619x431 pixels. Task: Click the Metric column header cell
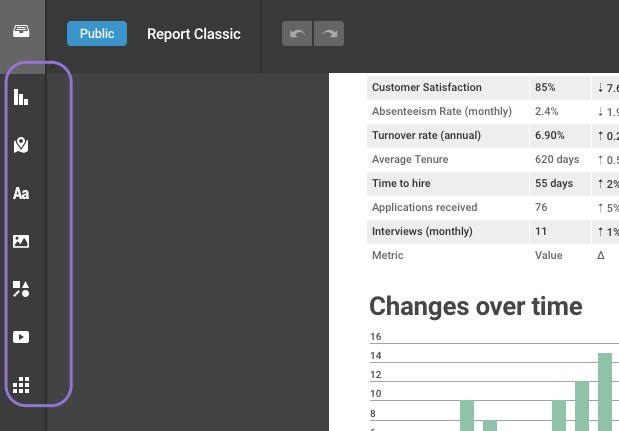387,255
